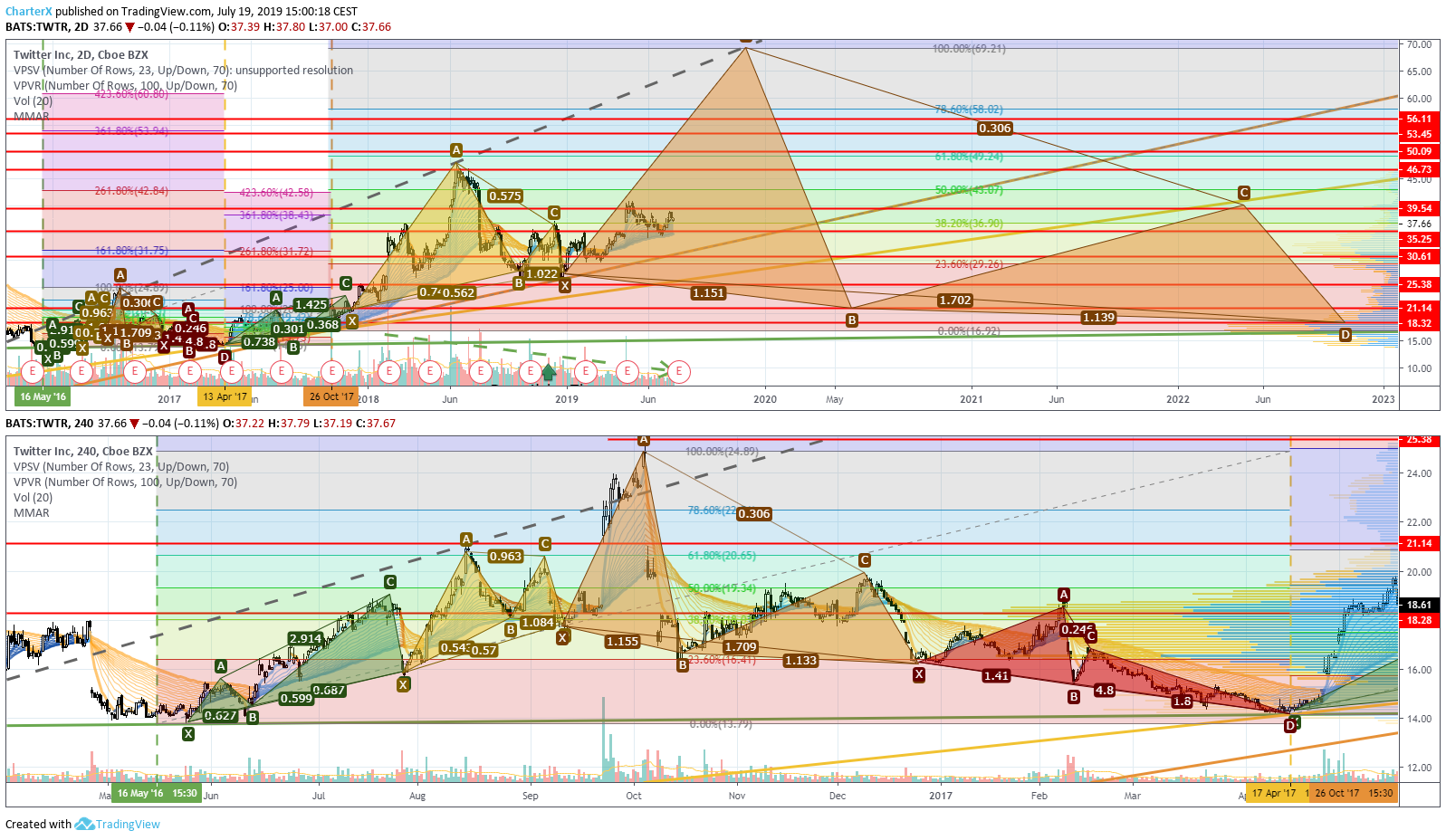Click red down triangle in bottom BATS:TWTR header
This screenshot has width=1446, height=840.
click(x=134, y=424)
